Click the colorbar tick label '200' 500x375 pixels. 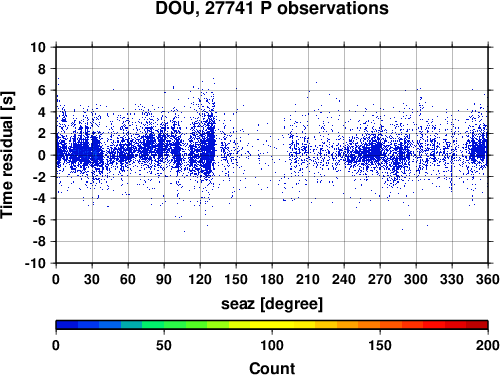[488, 345]
